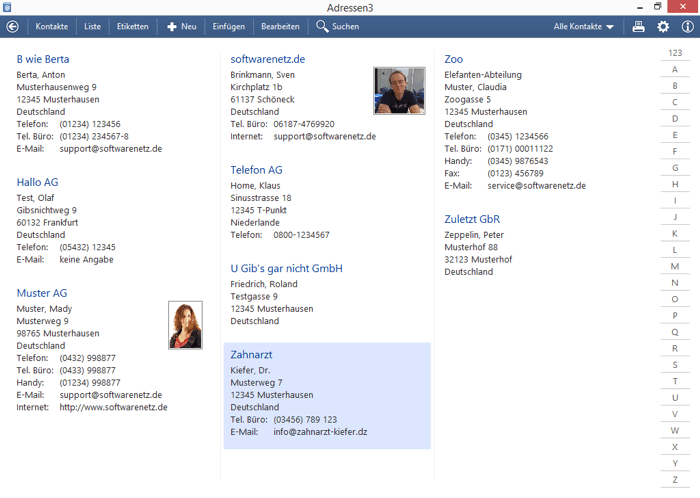Screen dimensions: 700x498
Task: Click the magnifier Suchen icon
Action: (322, 26)
